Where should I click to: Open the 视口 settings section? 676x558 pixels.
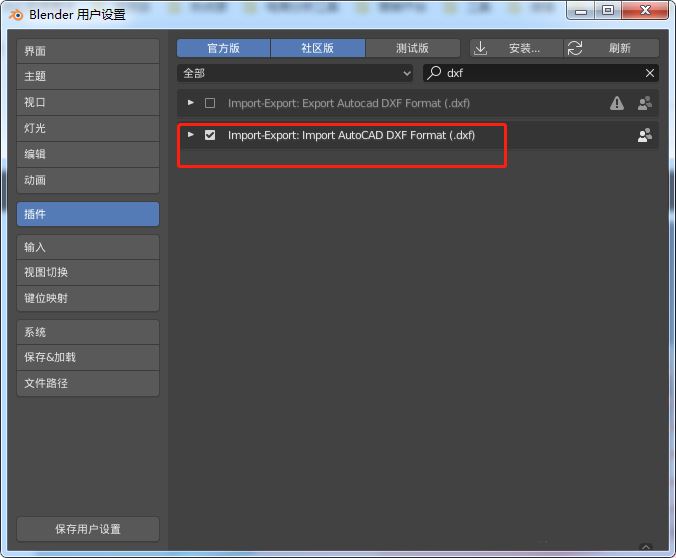coord(88,103)
